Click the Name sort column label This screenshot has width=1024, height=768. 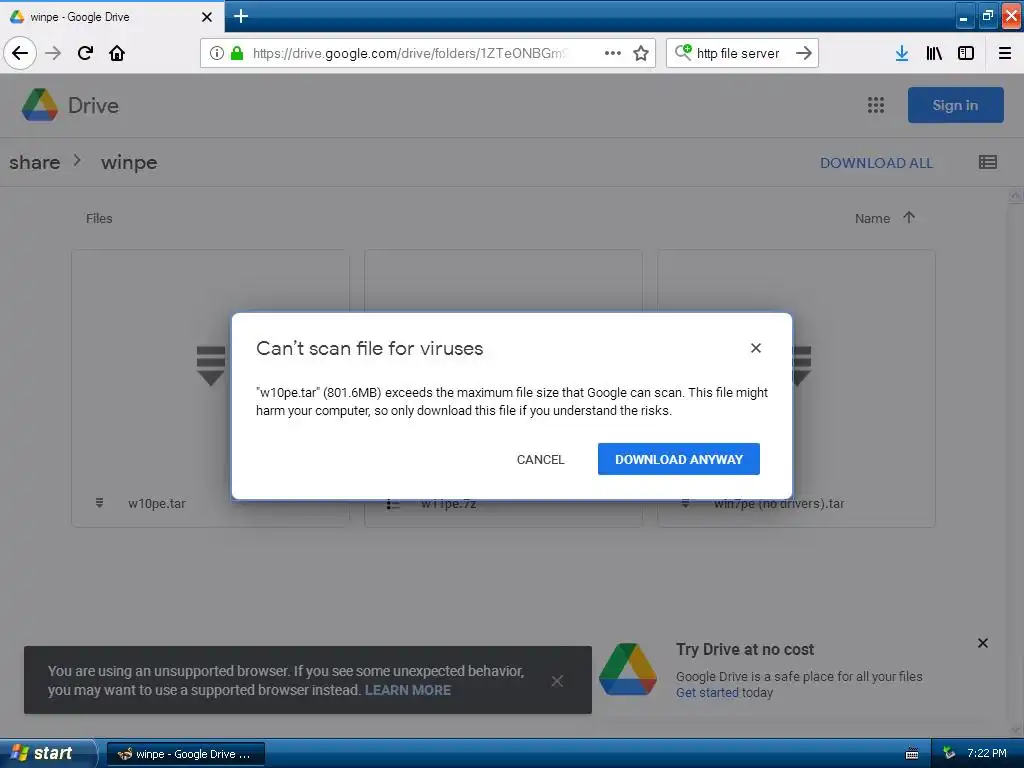coord(872,219)
